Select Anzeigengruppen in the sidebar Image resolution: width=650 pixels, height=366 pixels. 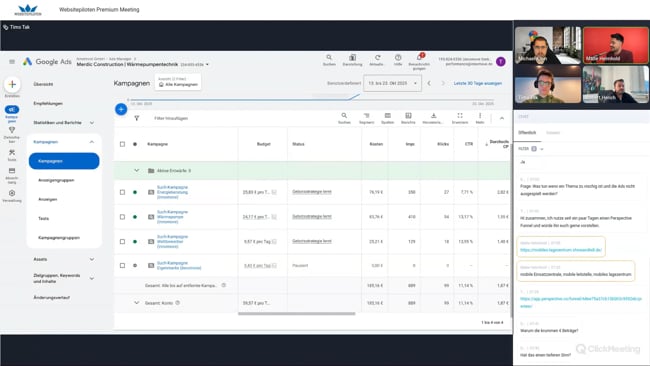tap(56, 180)
